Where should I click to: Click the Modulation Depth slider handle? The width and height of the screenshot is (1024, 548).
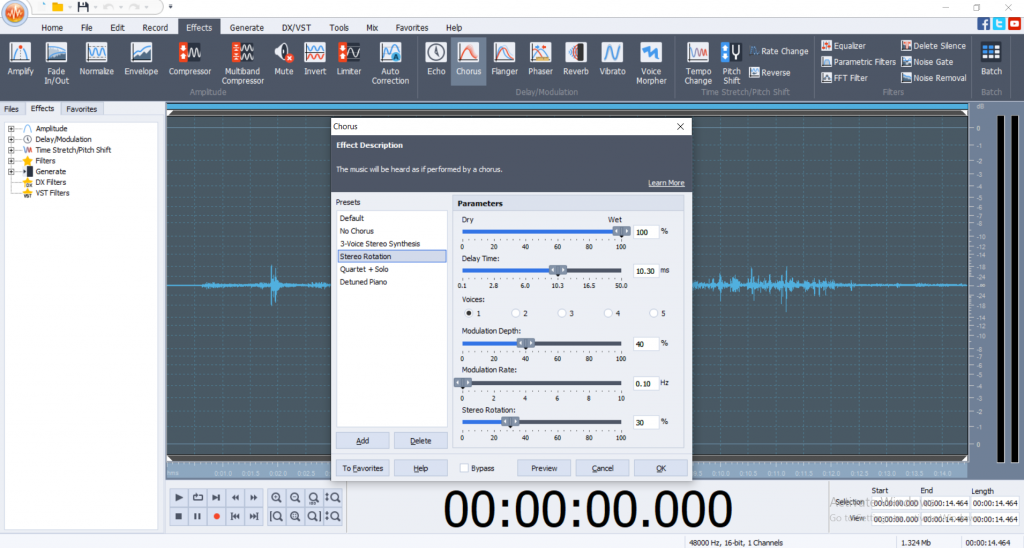pyautogui.click(x=525, y=343)
